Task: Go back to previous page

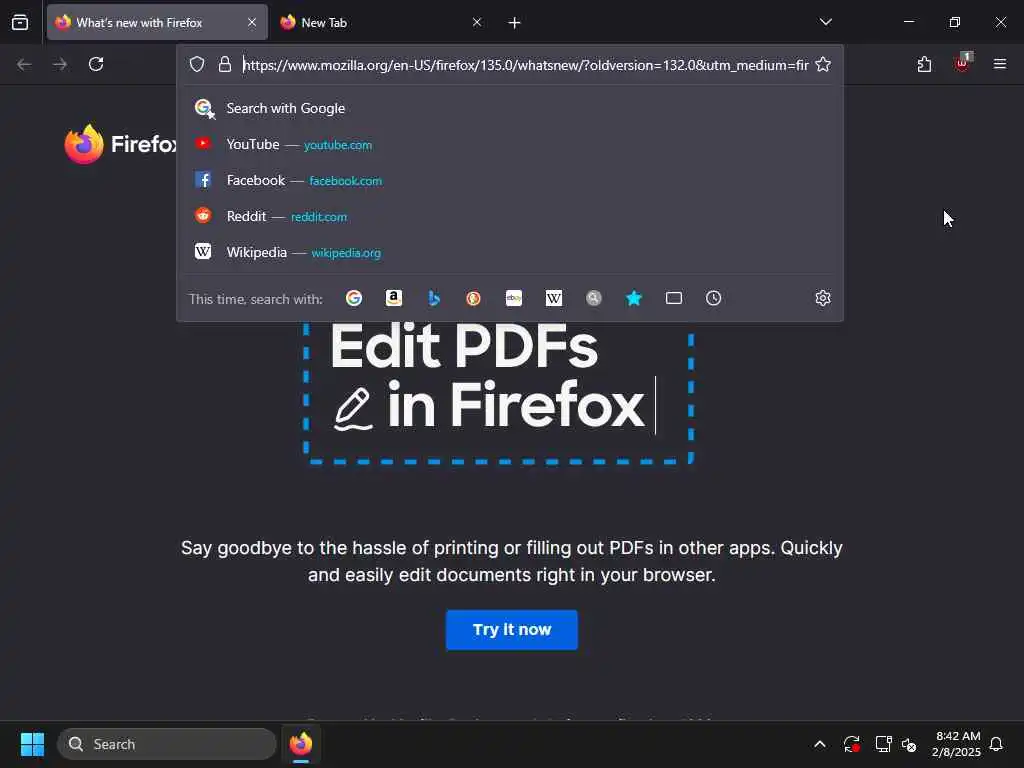Action: pyautogui.click(x=24, y=64)
